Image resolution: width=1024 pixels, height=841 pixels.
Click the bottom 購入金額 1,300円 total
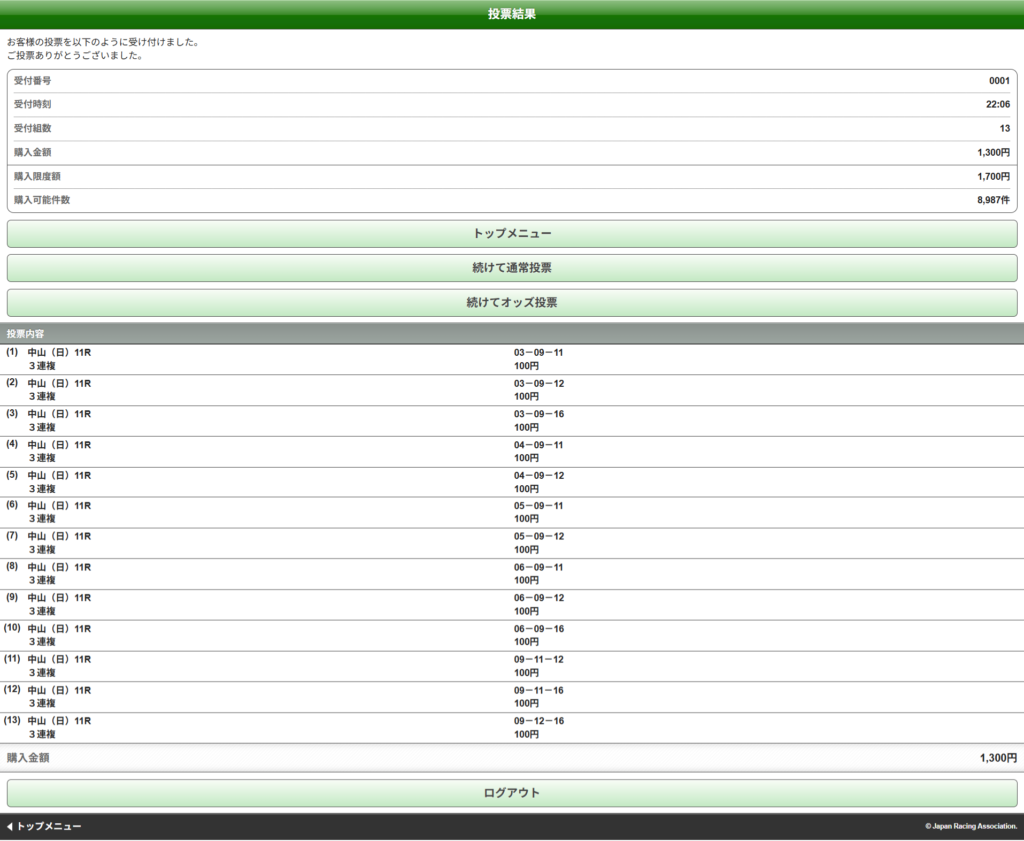(997, 759)
